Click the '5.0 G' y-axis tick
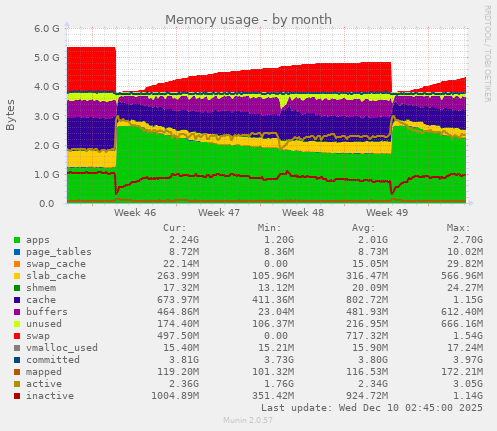 click(47, 57)
